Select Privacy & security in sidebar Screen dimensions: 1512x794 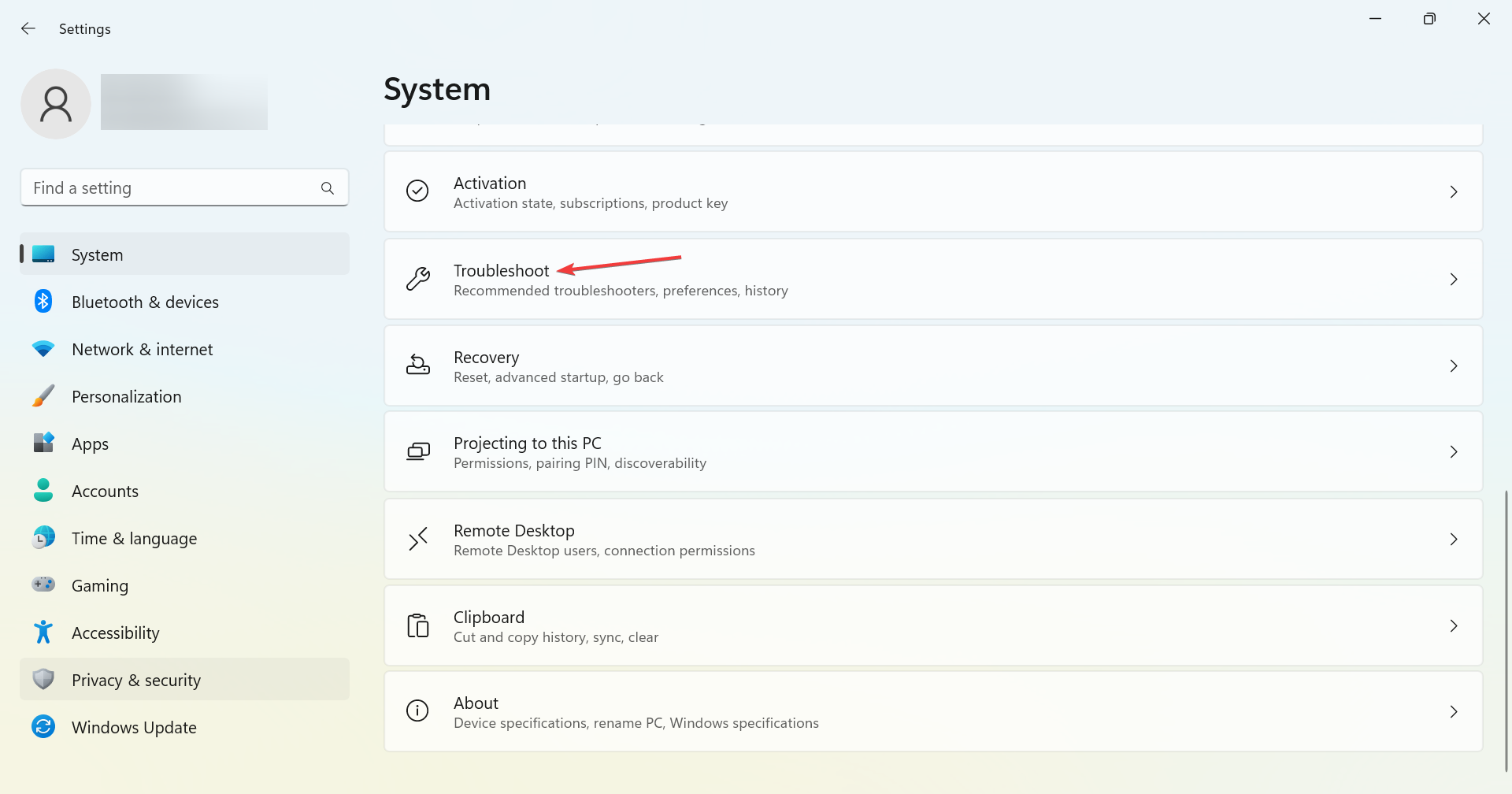(135, 680)
